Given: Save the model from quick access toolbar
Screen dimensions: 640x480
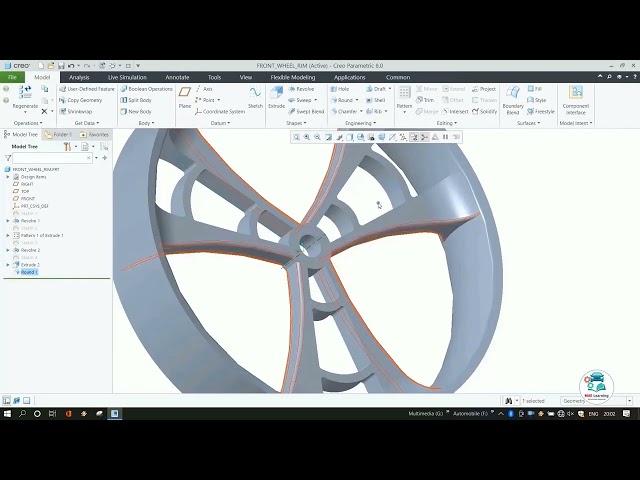Looking at the screenshot, I should [61, 65].
